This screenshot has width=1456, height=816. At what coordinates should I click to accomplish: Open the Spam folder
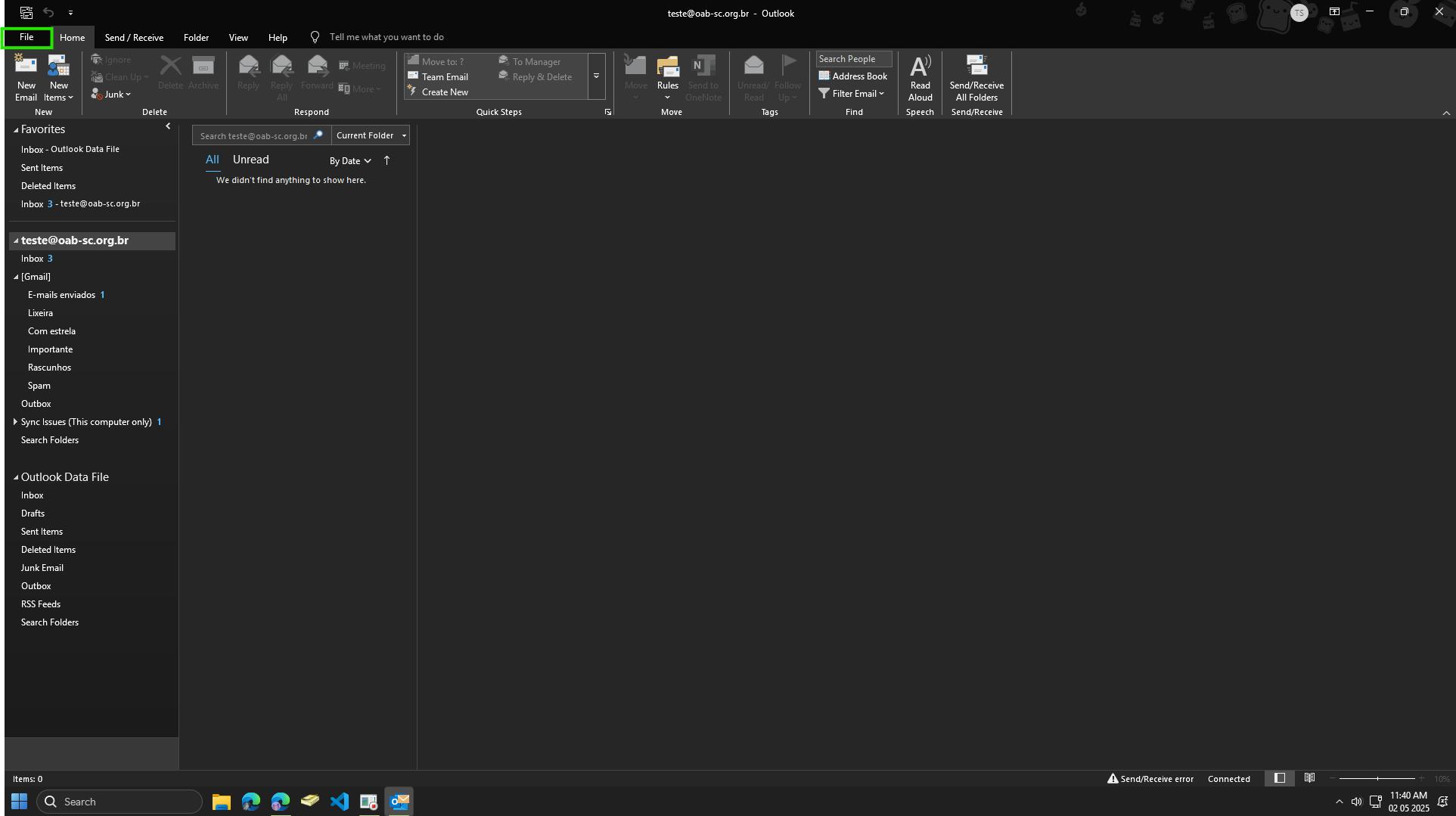(39, 386)
